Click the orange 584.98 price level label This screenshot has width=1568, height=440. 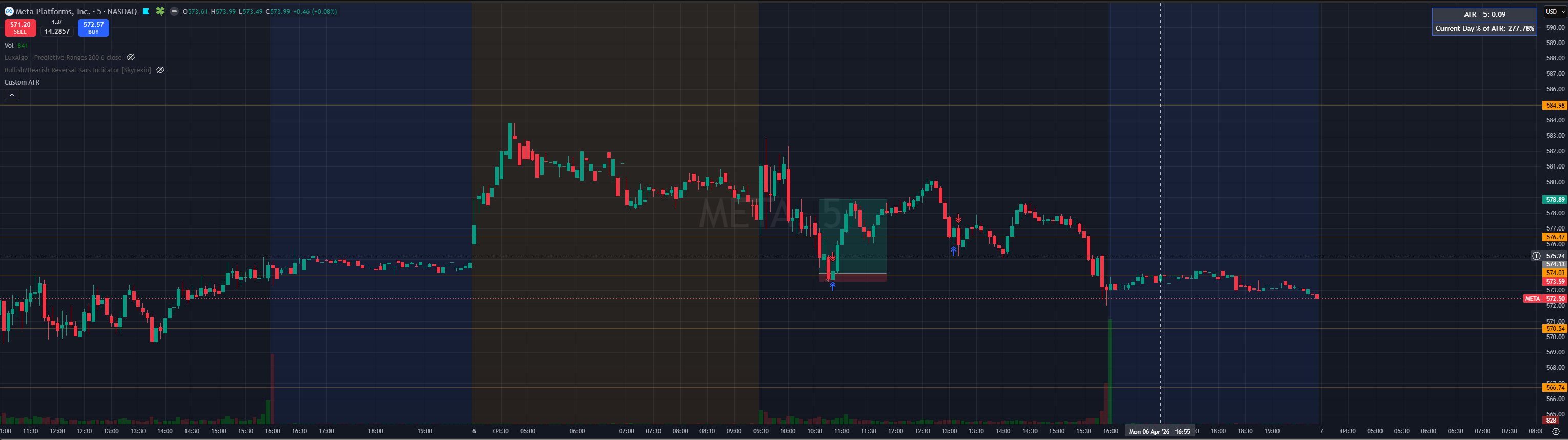click(x=1555, y=106)
